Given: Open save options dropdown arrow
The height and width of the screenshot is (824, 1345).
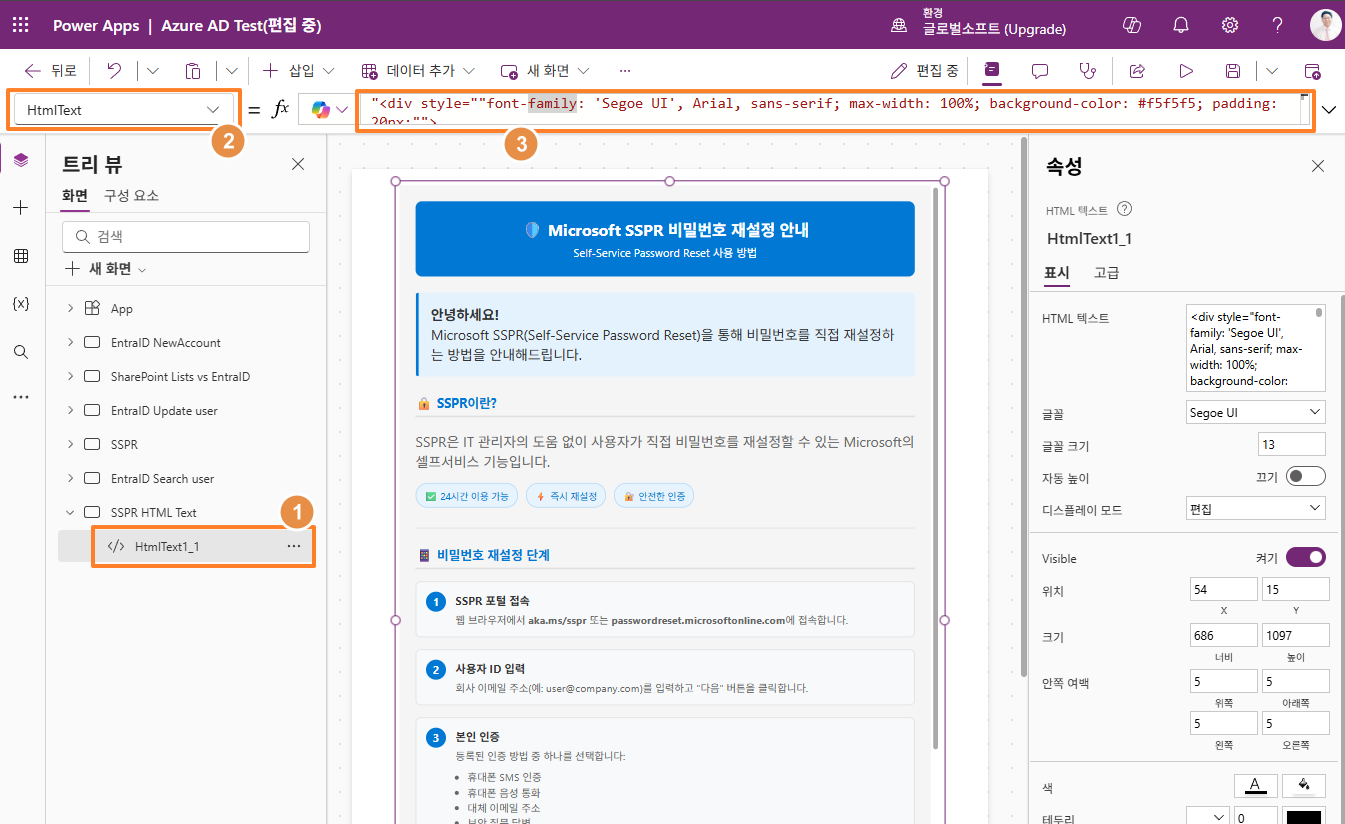Looking at the screenshot, I should [1272, 71].
